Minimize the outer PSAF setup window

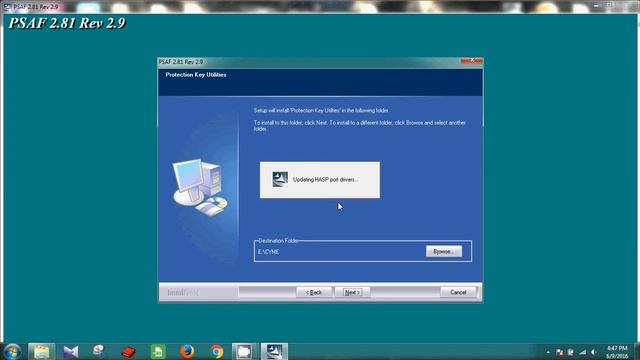pos(596,6)
